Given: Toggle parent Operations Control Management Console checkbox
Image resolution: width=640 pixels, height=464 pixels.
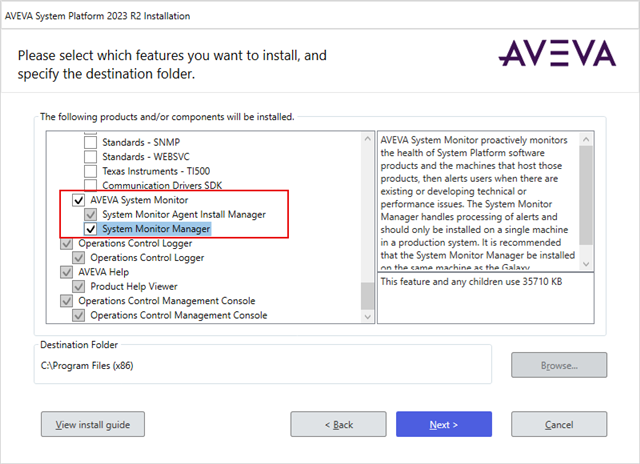Looking at the screenshot, I should [x=67, y=301].
